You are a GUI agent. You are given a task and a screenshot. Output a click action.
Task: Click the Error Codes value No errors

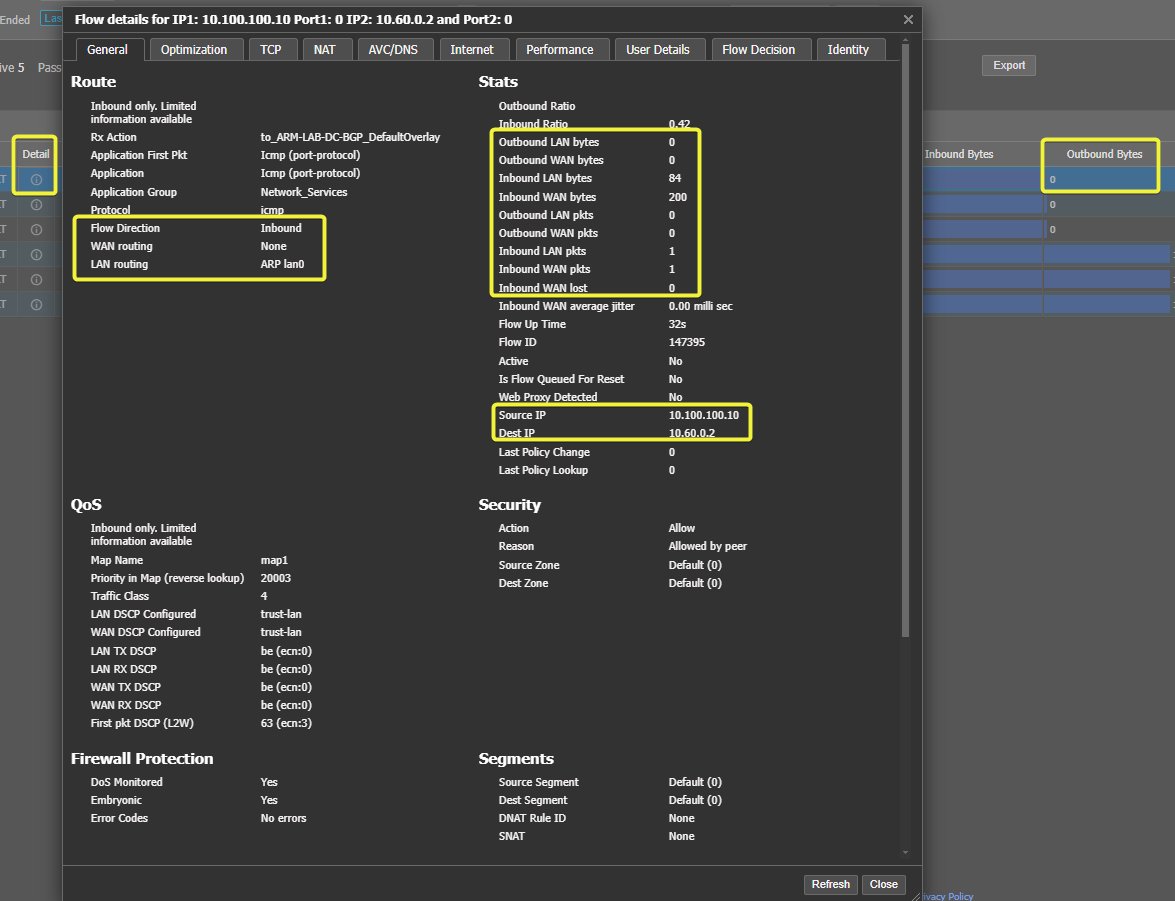coord(283,819)
